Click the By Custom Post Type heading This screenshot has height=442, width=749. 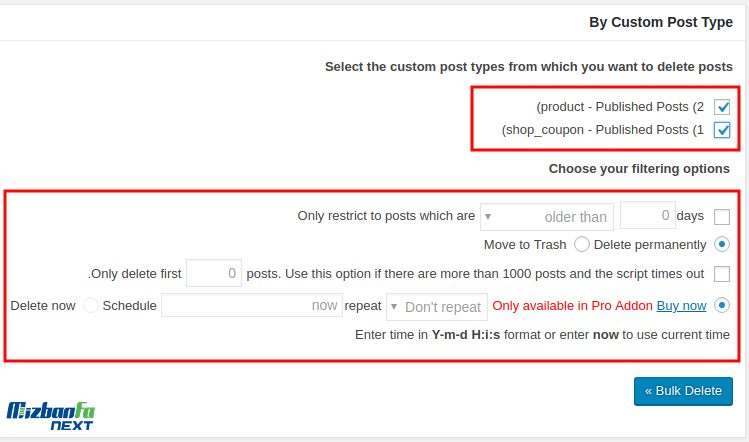(661, 22)
